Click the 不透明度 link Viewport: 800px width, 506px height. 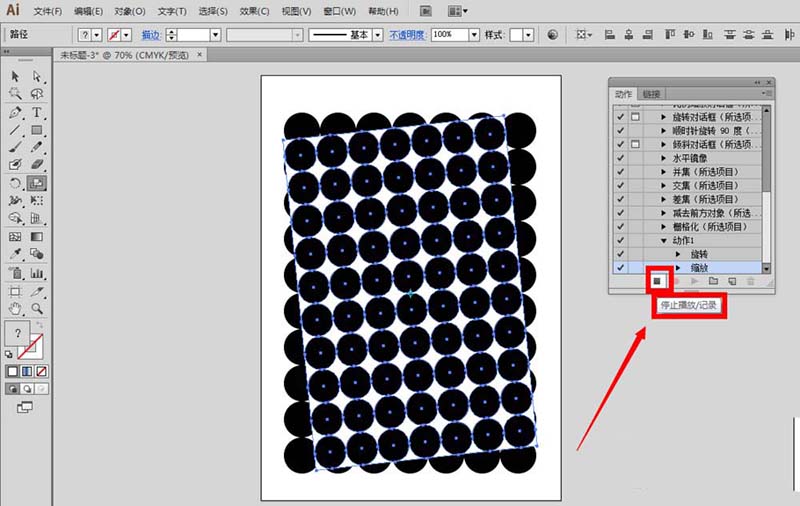pos(406,35)
